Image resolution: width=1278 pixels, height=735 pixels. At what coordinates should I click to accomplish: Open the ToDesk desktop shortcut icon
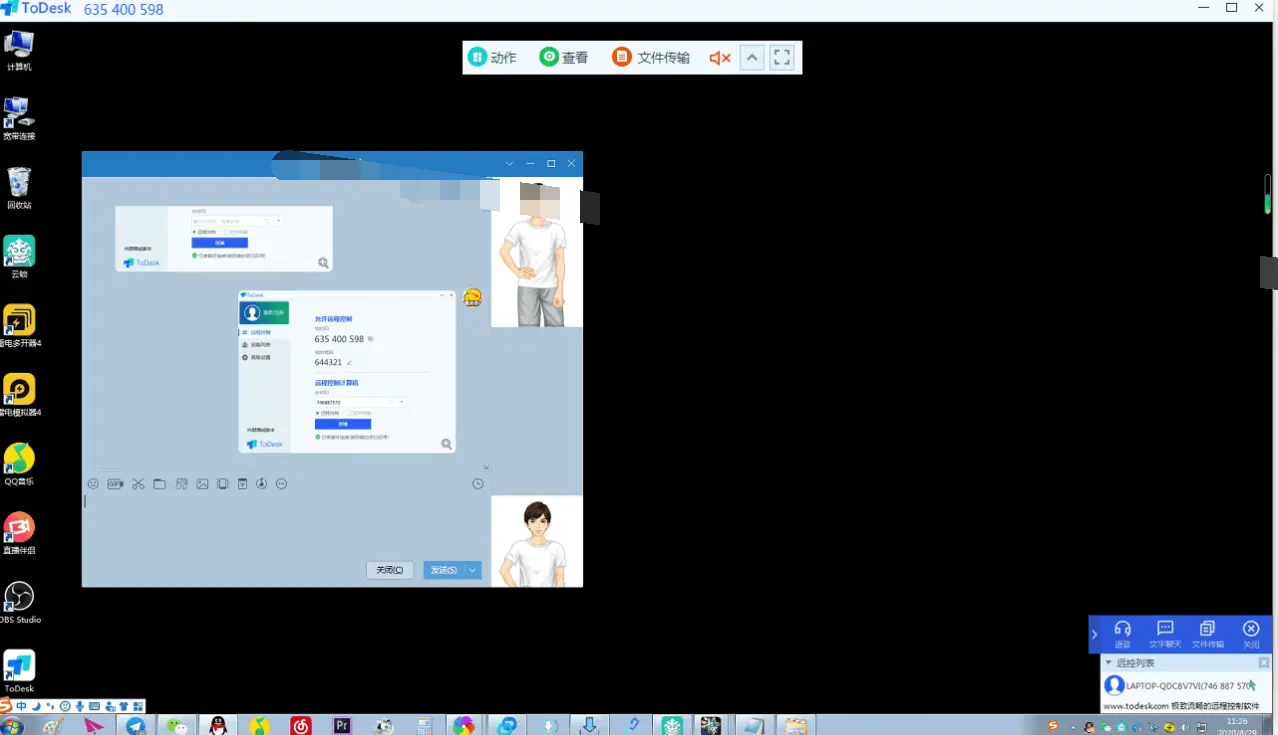19,671
